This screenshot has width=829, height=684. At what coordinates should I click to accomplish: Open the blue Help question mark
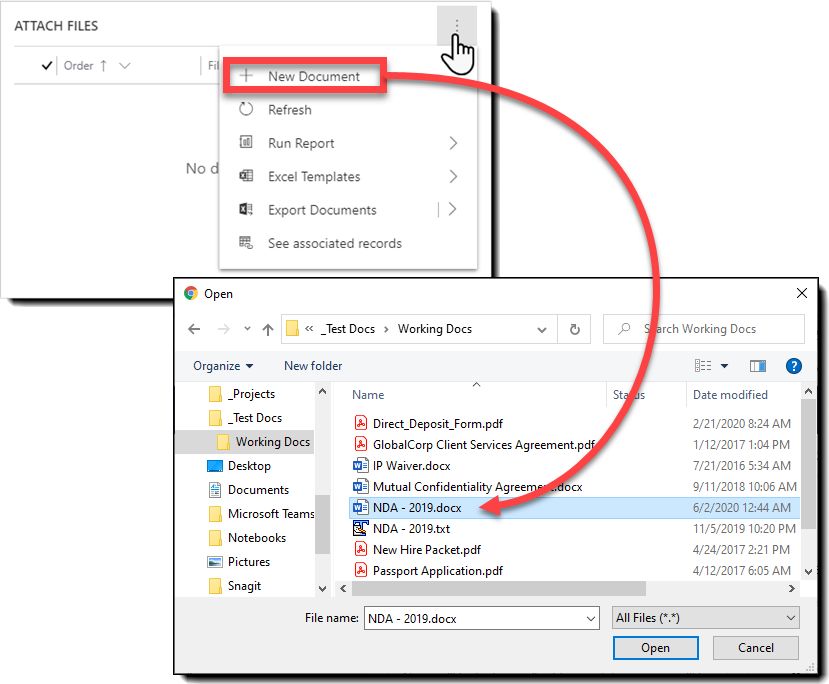(794, 366)
